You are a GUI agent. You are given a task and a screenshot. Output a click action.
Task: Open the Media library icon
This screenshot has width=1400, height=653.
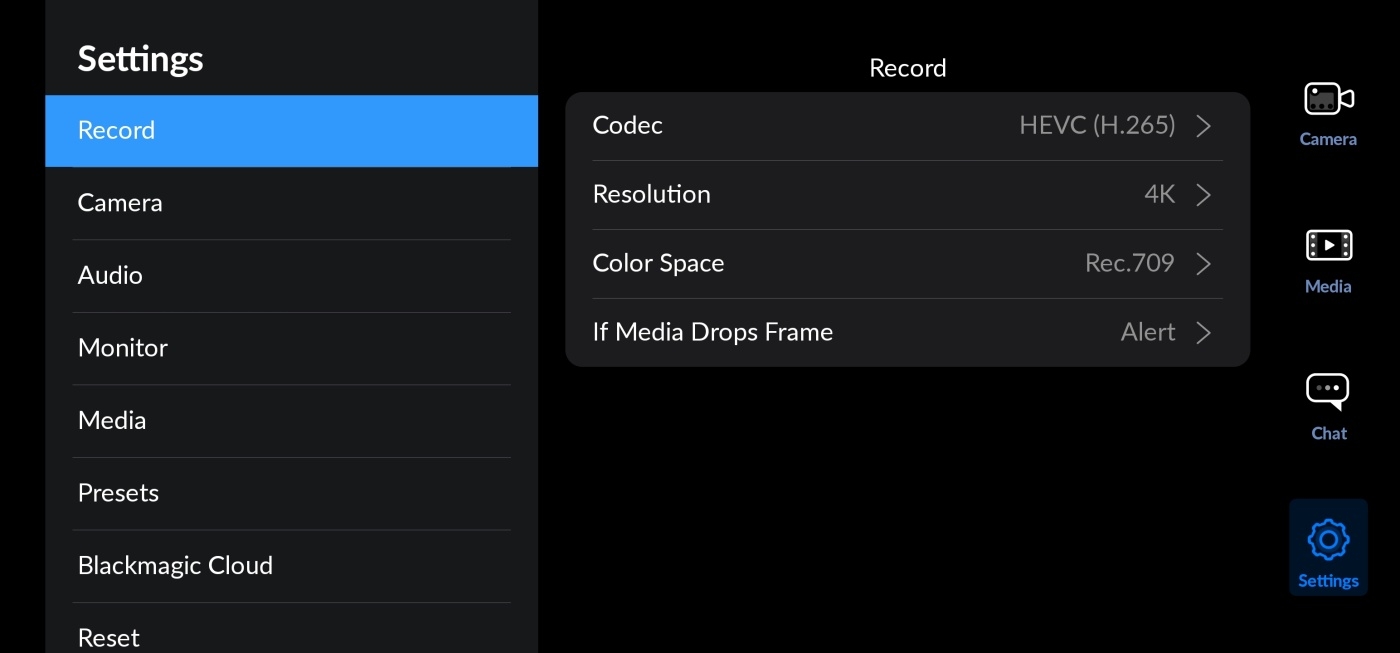pos(1328,246)
